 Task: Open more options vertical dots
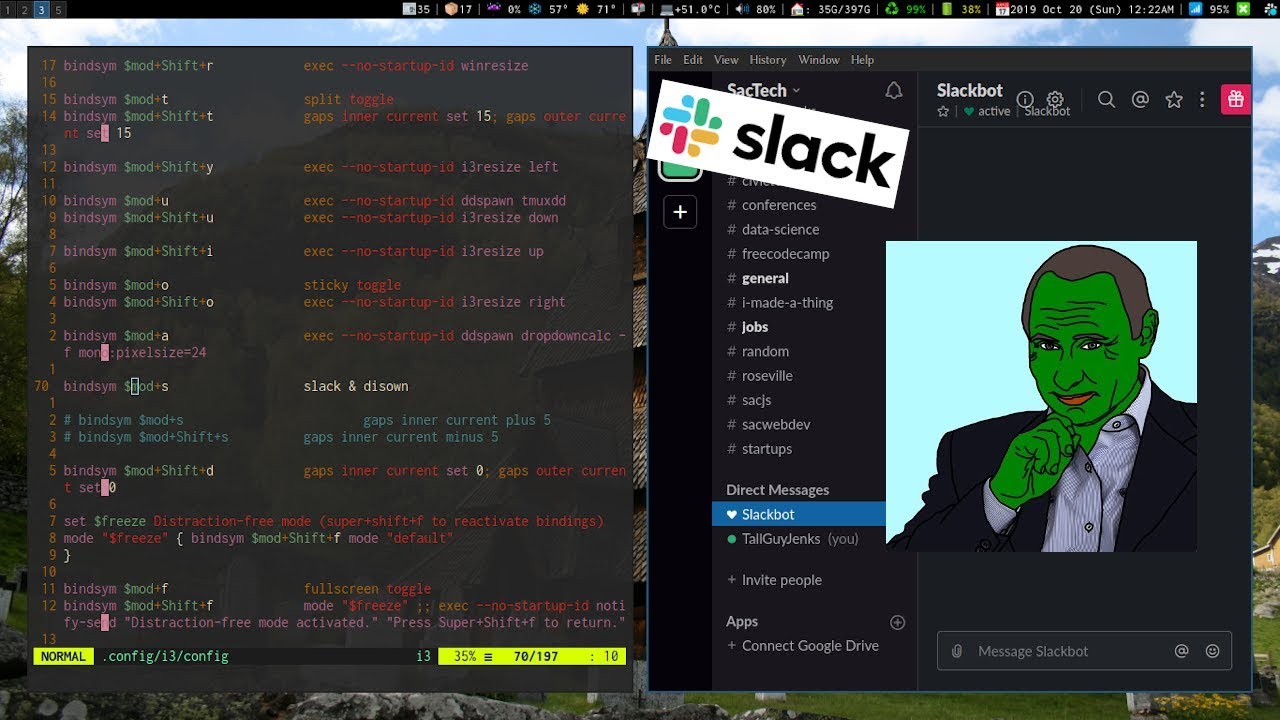click(x=1202, y=99)
